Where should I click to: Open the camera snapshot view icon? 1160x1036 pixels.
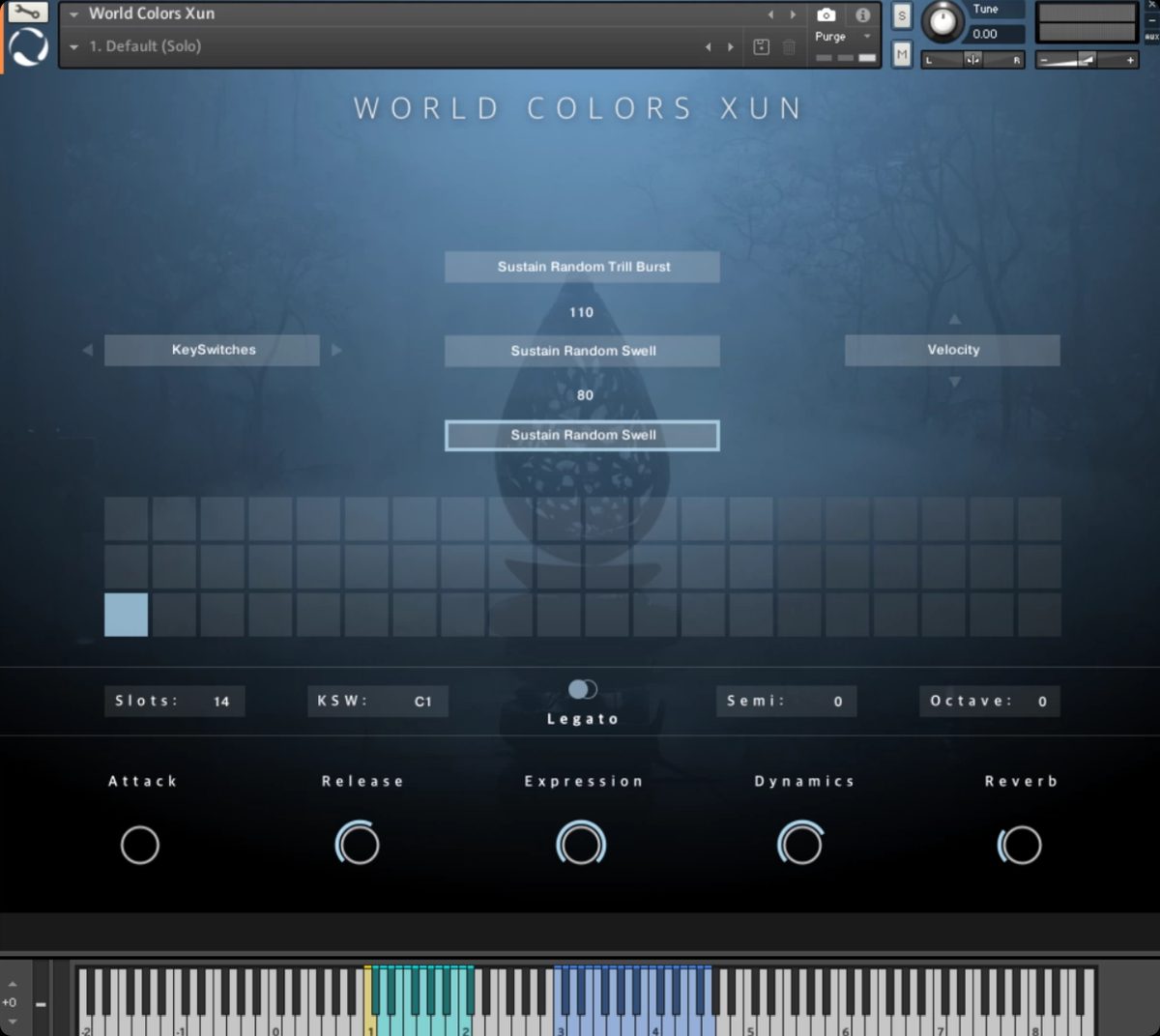tap(826, 14)
